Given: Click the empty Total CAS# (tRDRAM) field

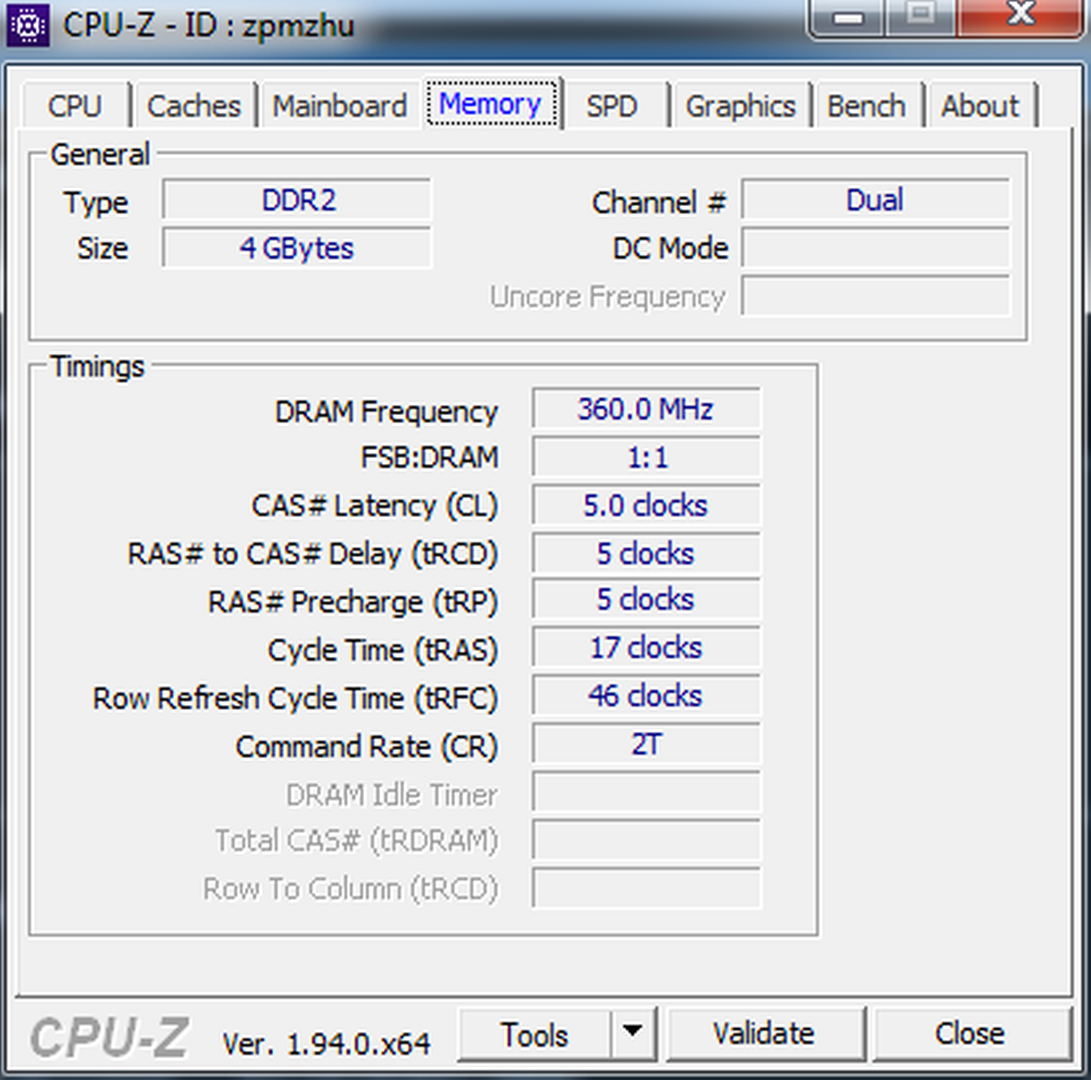Looking at the screenshot, I should tap(646, 840).
